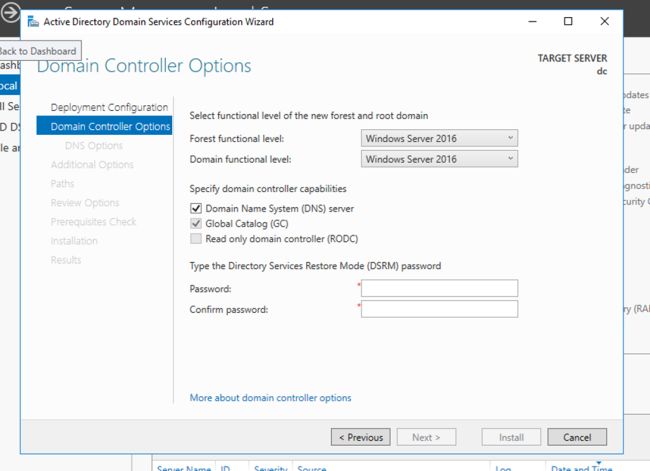This screenshot has height=471, width=650.
Task: Click the Server Manager back arrow icon
Action: [10, 12]
